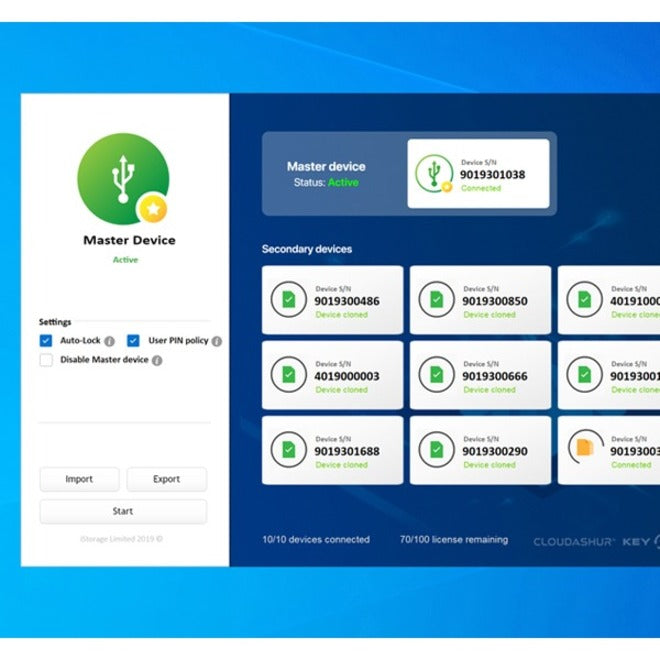Click the orange connected device icon
This screenshot has width=660, height=660.
click(x=584, y=450)
